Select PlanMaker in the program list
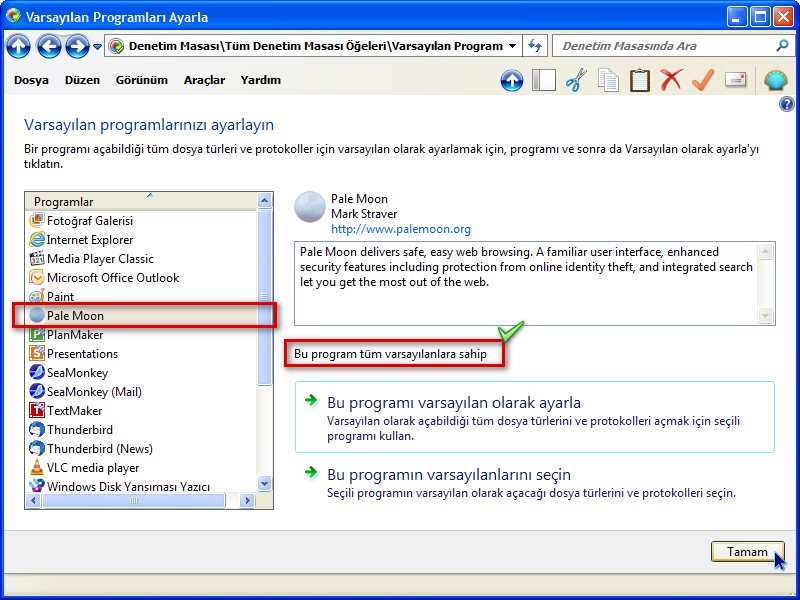 141,335
